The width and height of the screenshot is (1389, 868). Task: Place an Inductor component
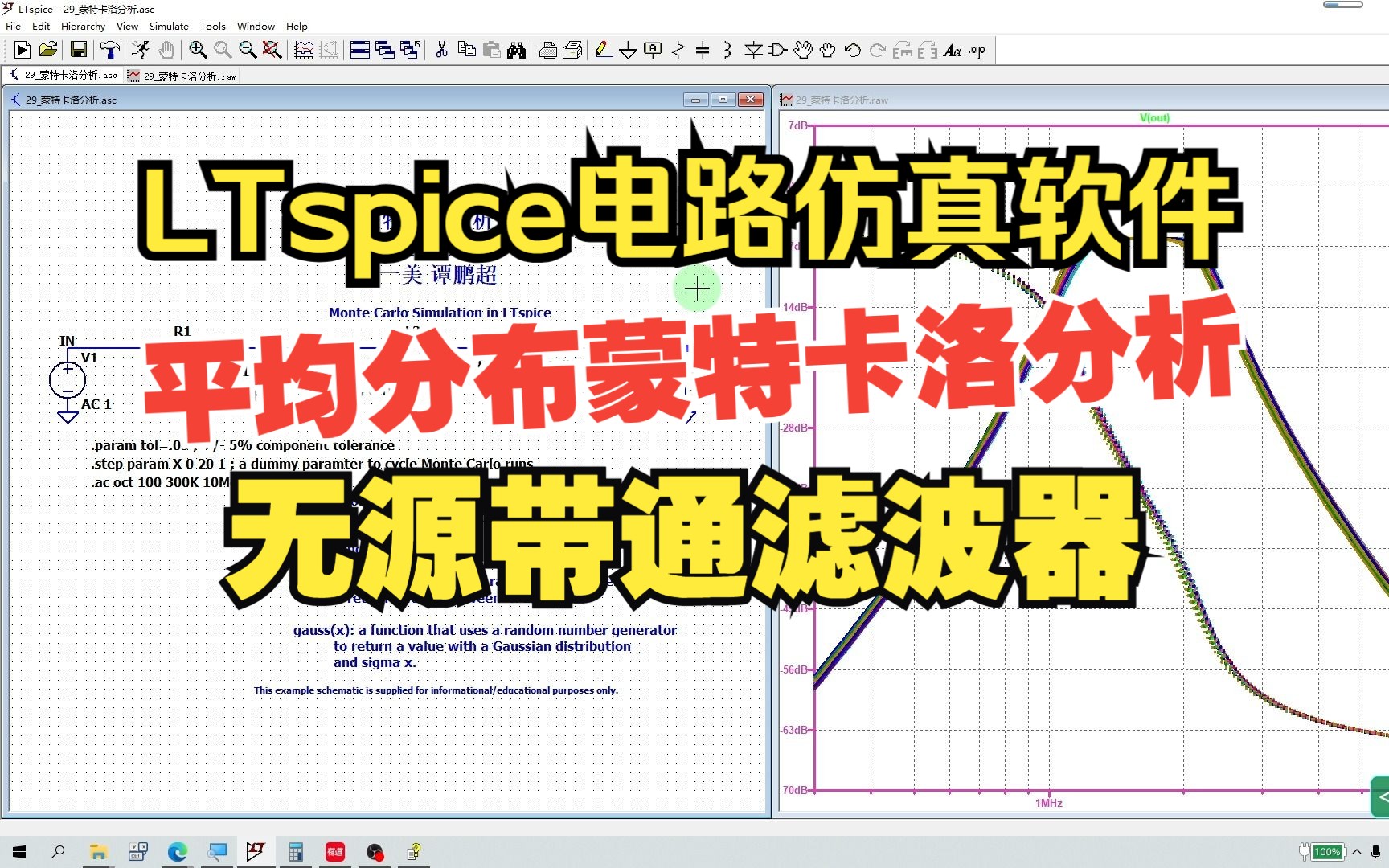click(x=727, y=51)
